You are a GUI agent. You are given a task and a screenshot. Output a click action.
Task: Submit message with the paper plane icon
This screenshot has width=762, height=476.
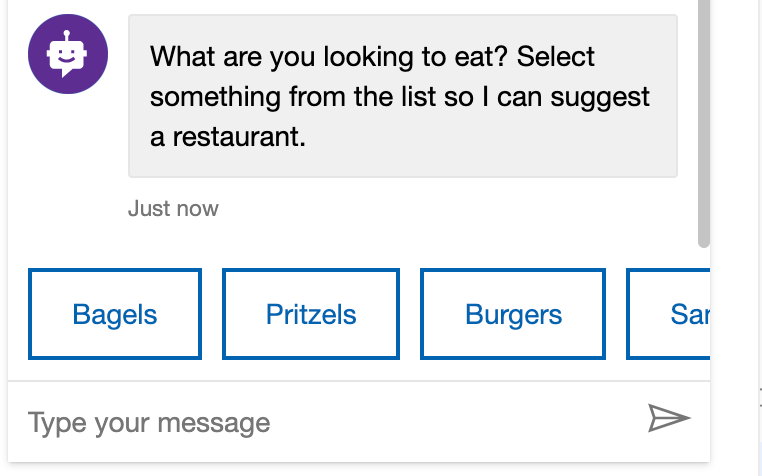tap(669, 418)
